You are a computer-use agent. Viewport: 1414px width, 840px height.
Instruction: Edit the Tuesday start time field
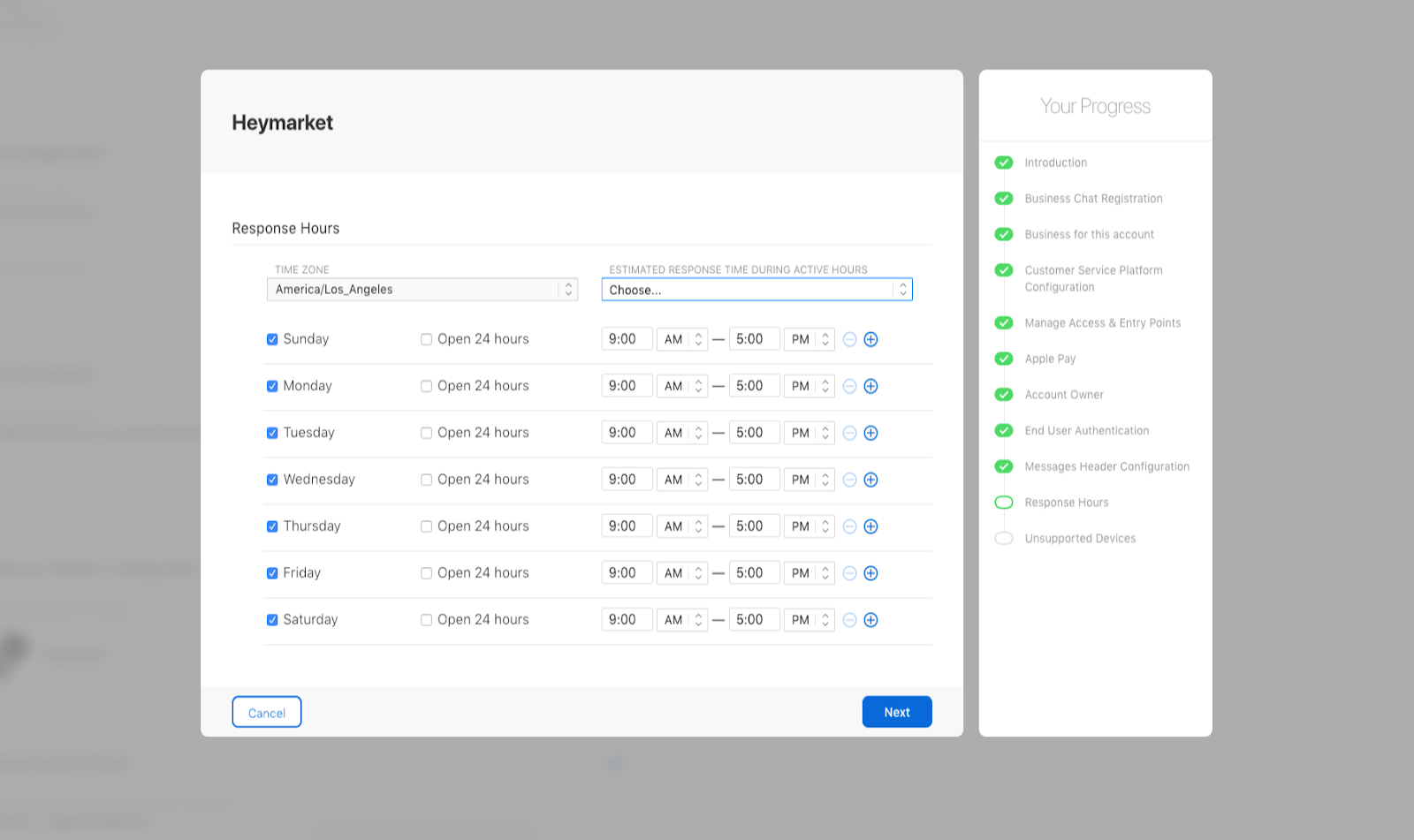[627, 433]
